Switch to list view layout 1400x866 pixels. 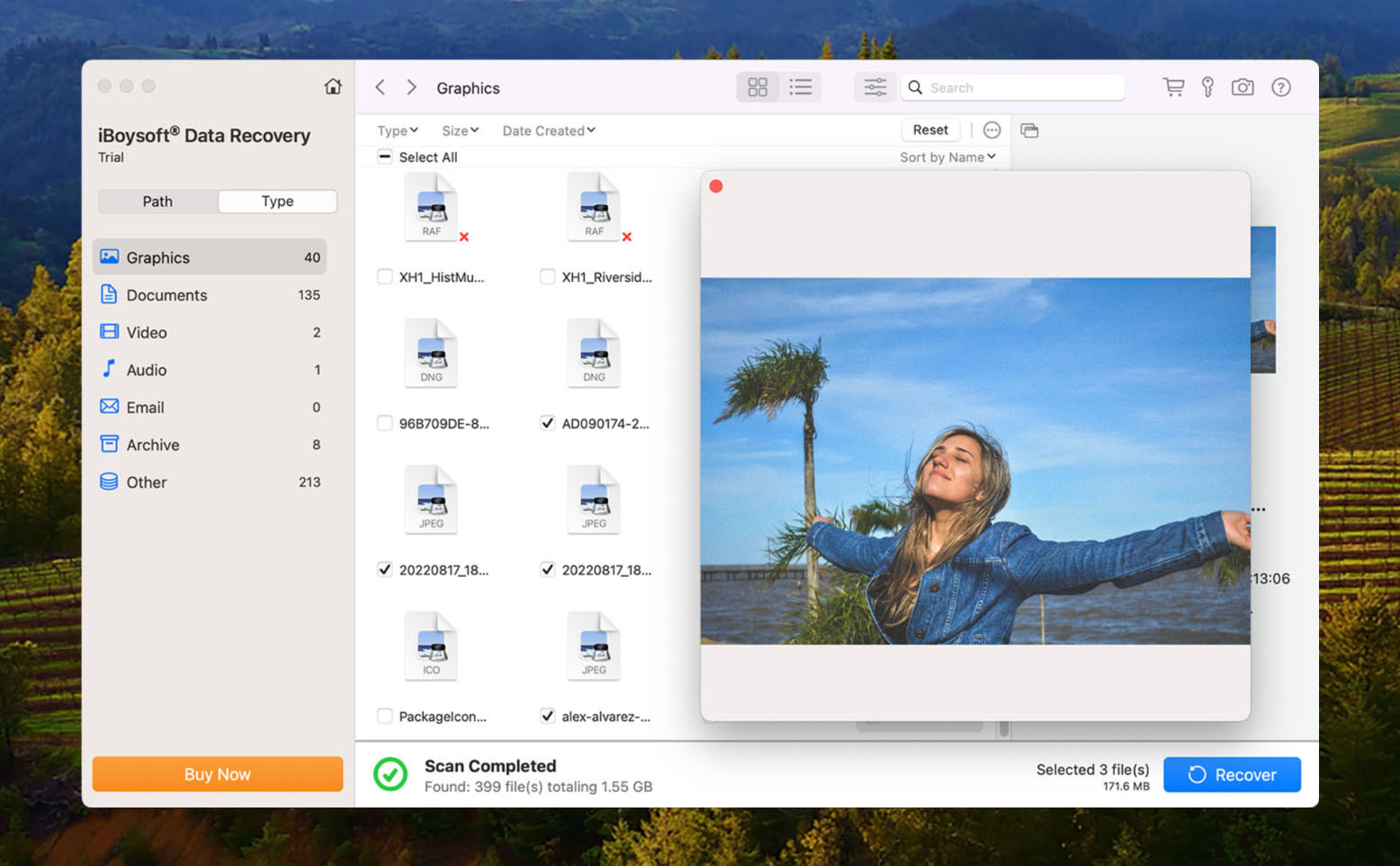point(801,86)
